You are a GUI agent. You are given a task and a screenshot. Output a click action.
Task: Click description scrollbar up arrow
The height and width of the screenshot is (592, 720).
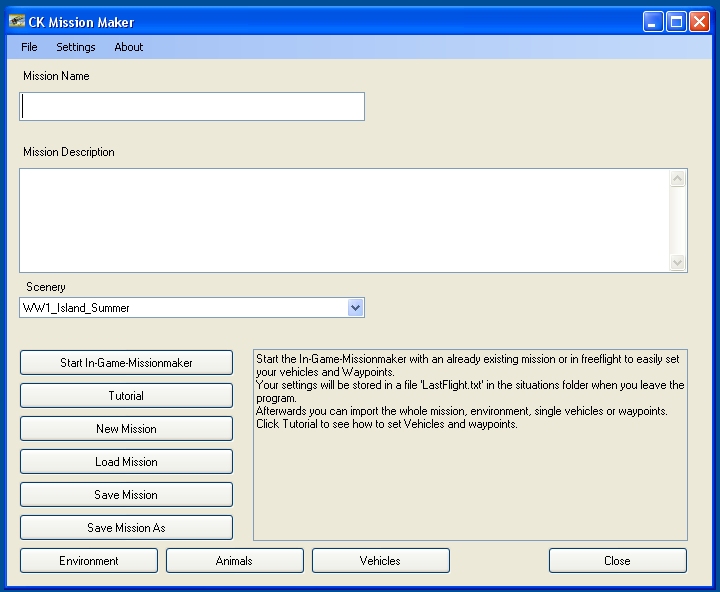click(x=677, y=178)
